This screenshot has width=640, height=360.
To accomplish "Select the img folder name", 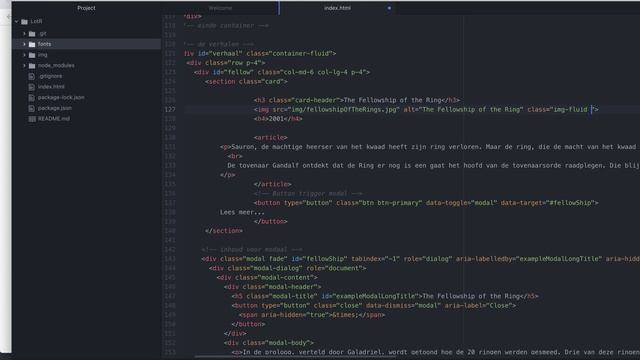I will [x=42, y=55].
